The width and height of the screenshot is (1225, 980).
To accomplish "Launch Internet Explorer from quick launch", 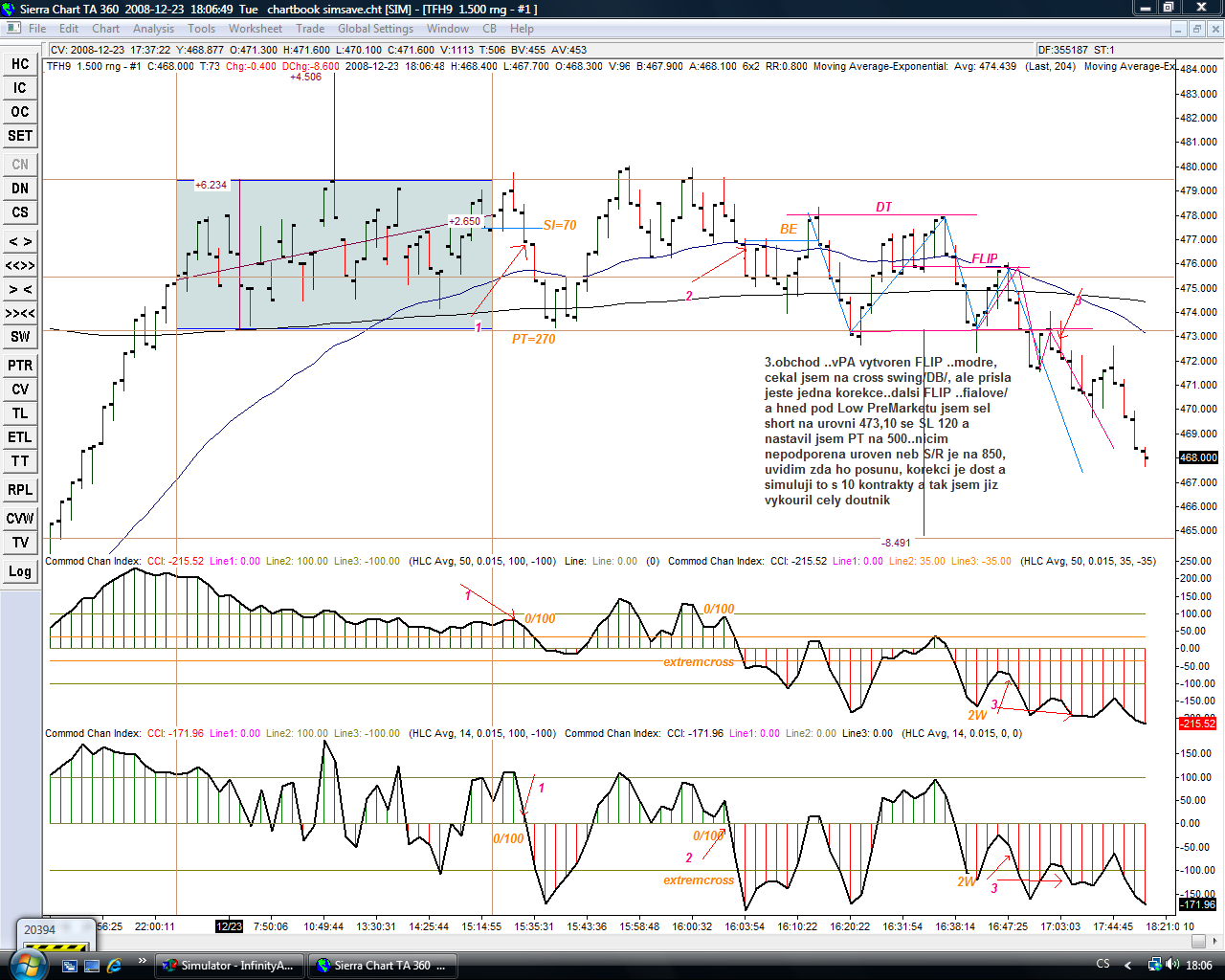I will (114, 966).
